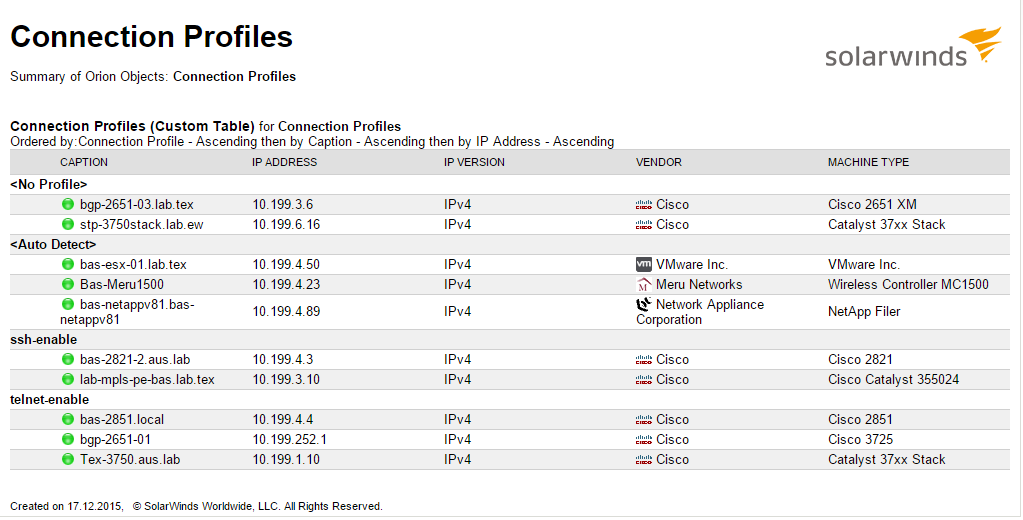1023x520 pixels.
Task: Select the <No Profile> group header
Action: click(x=49, y=185)
